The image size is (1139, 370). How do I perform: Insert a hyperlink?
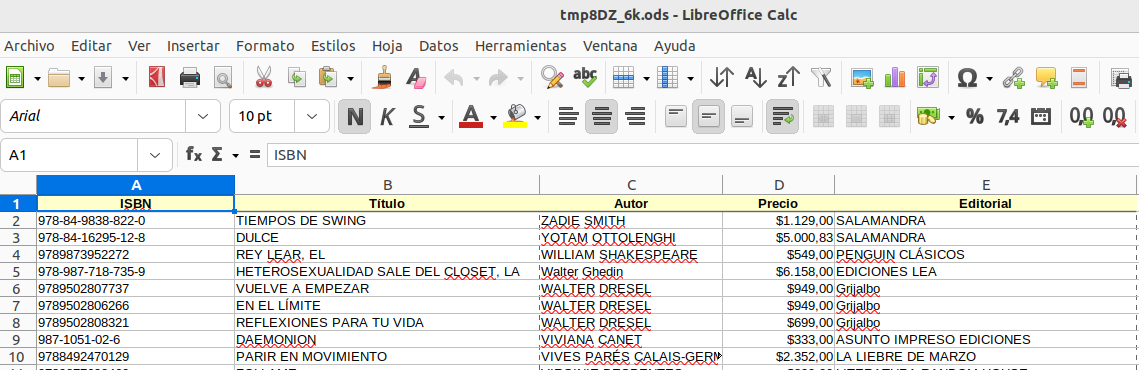(1013, 77)
